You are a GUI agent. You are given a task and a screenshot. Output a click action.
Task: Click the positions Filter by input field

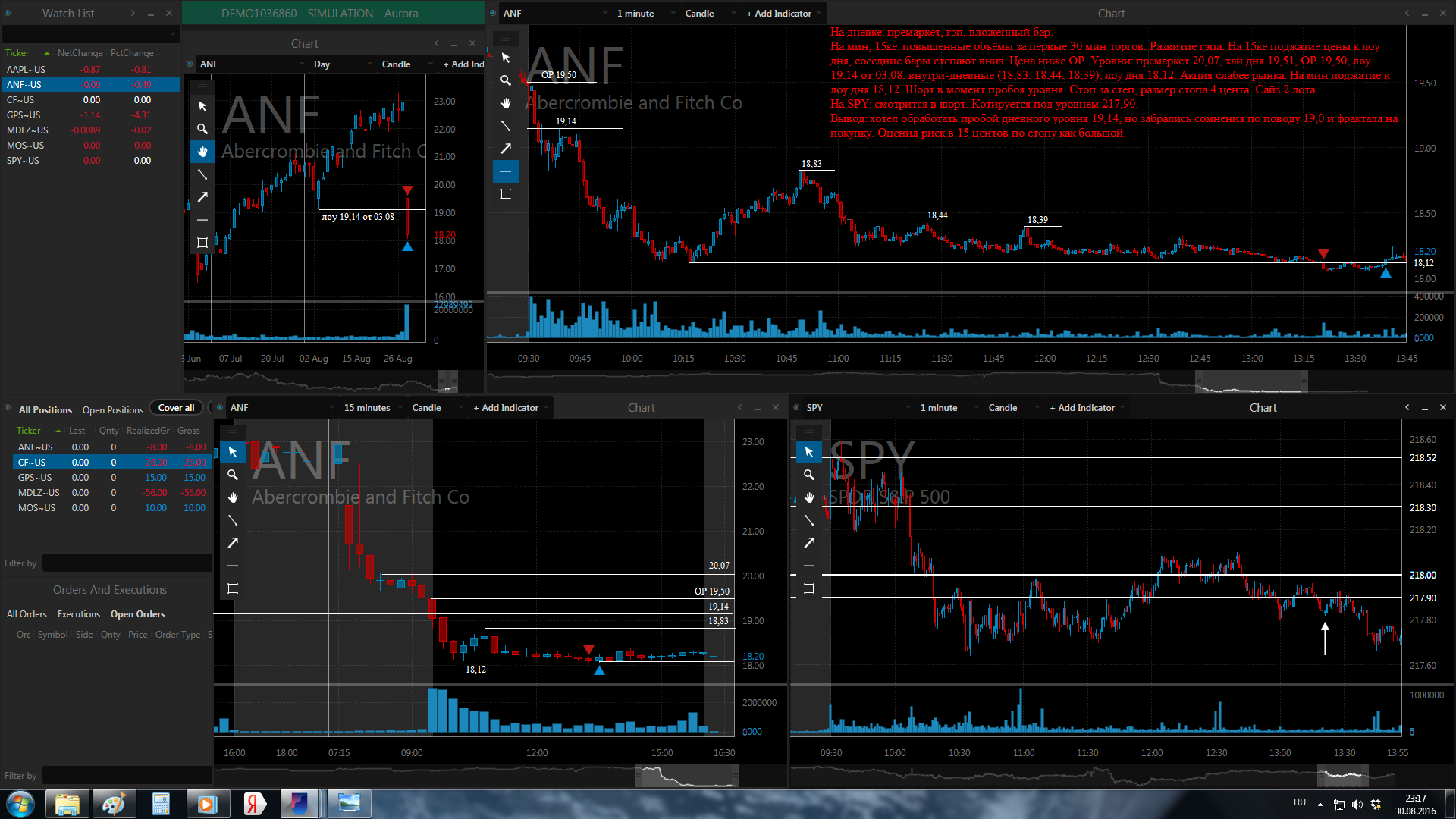tap(127, 563)
